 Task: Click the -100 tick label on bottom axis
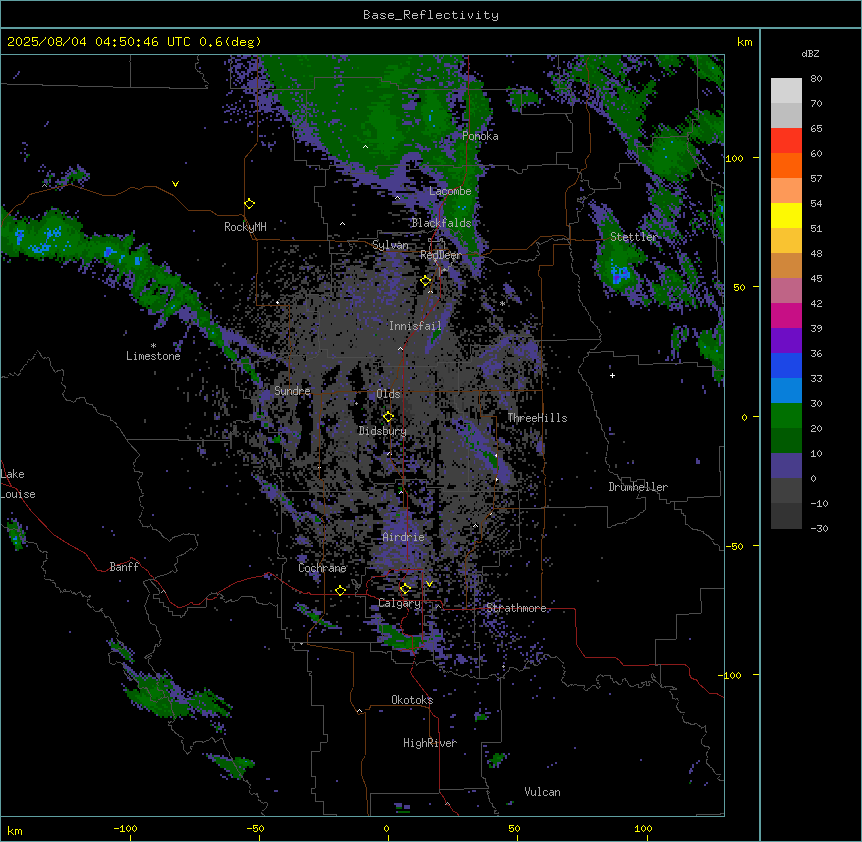[x=125, y=828]
